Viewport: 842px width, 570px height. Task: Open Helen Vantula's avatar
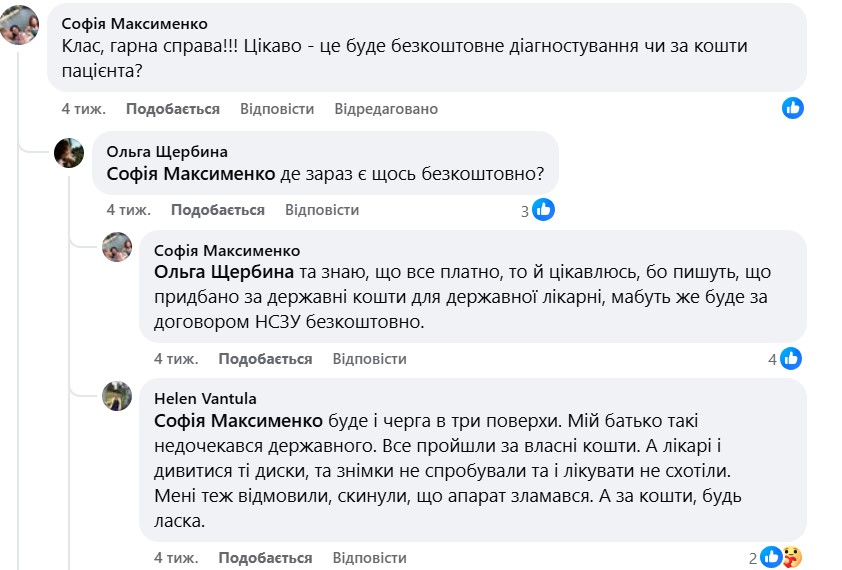pyautogui.click(x=117, y=397)
